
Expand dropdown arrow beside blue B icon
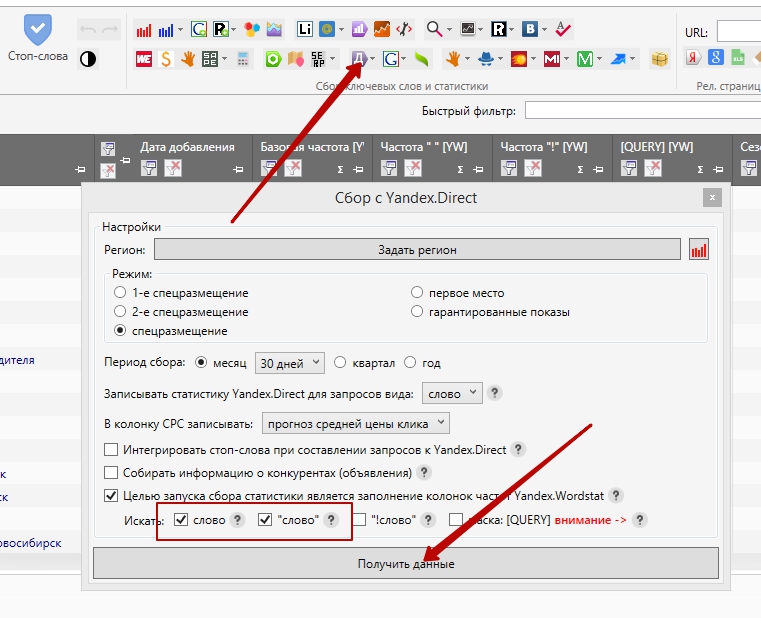click(x=545, y=30)
